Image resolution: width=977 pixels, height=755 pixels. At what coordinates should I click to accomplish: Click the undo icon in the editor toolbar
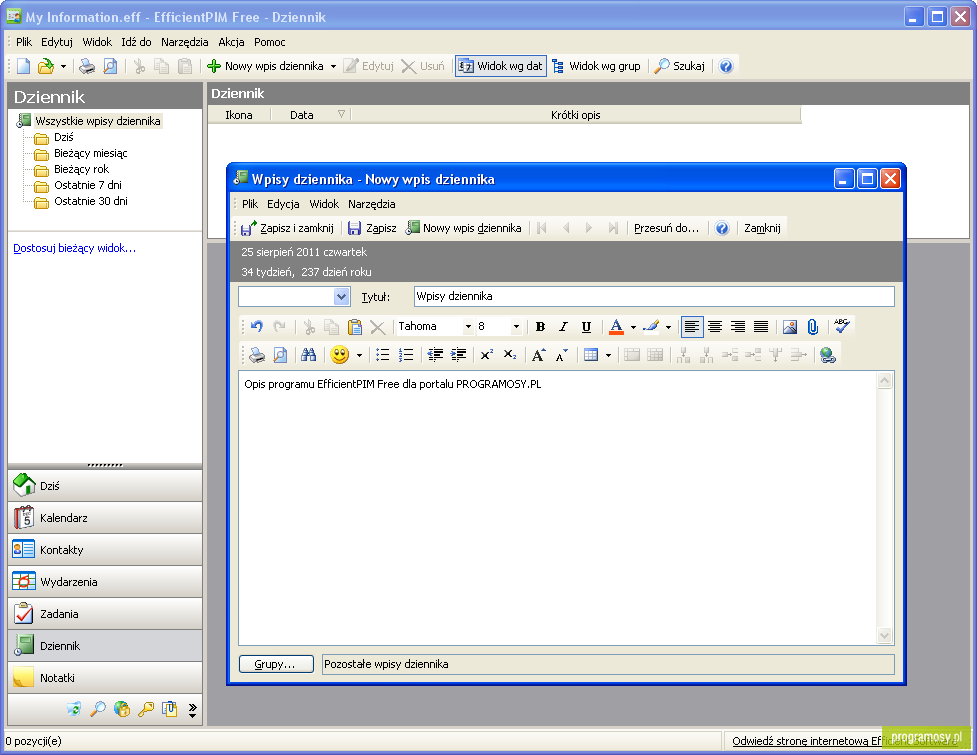257,326
